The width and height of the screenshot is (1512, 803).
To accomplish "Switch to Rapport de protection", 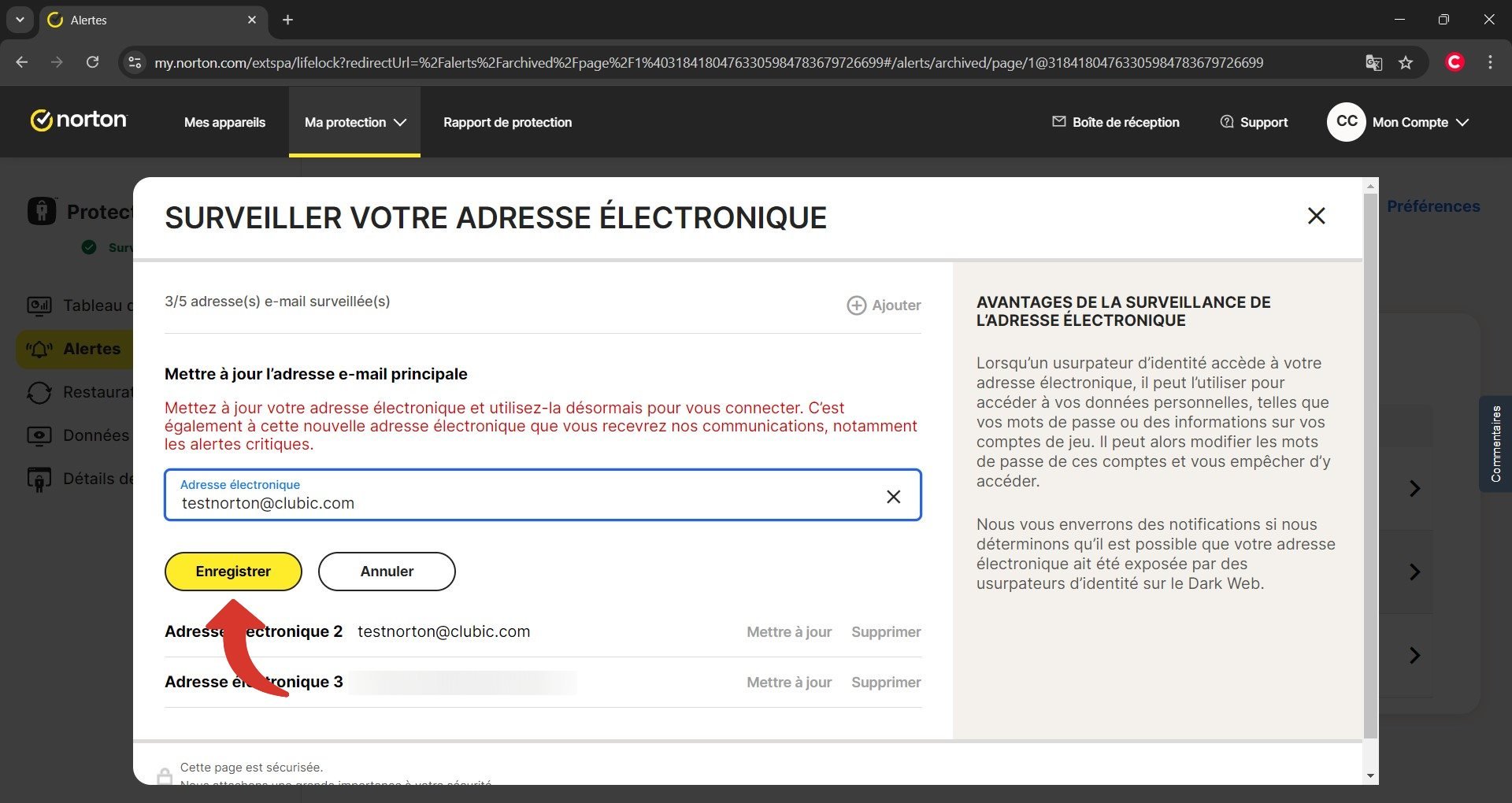I will (x=507, y=122).
